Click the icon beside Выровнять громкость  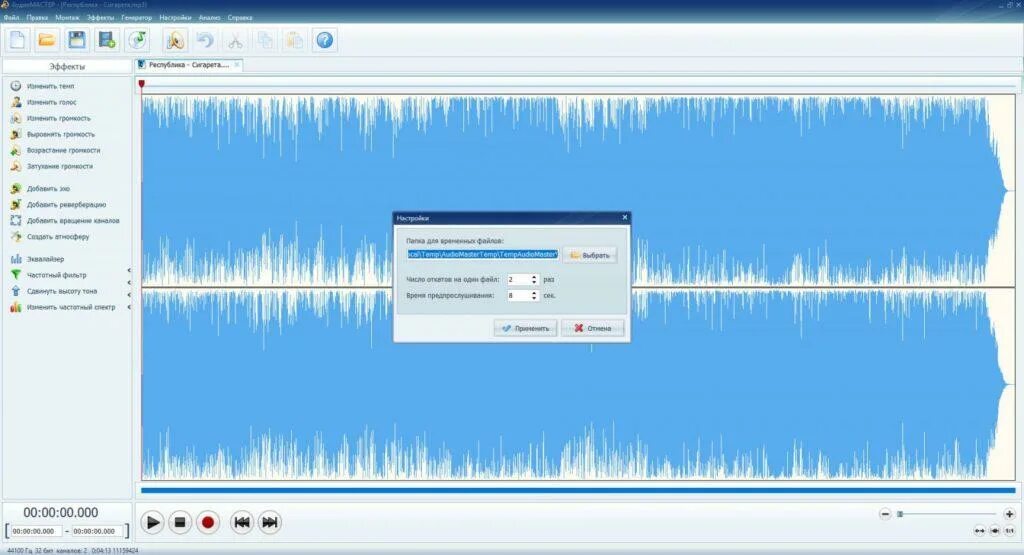16,134
